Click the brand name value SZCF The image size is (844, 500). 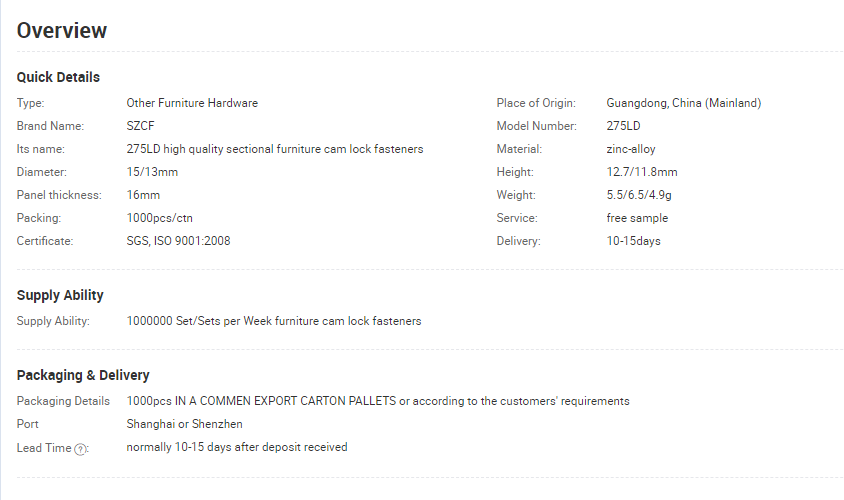click(x=140, y=126)
